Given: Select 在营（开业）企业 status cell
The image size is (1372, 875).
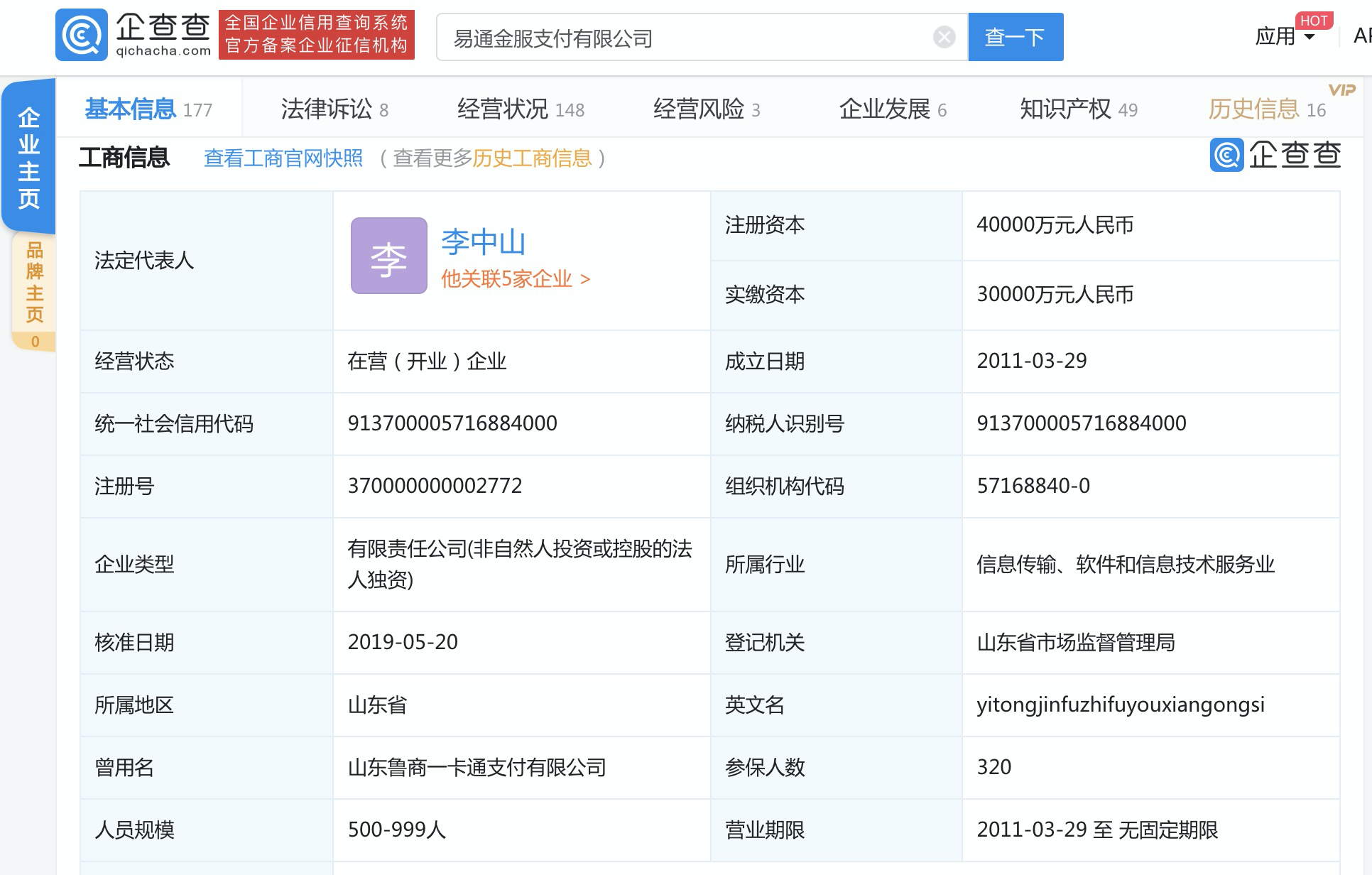Looking at the screenshot, I should point(521,361).
